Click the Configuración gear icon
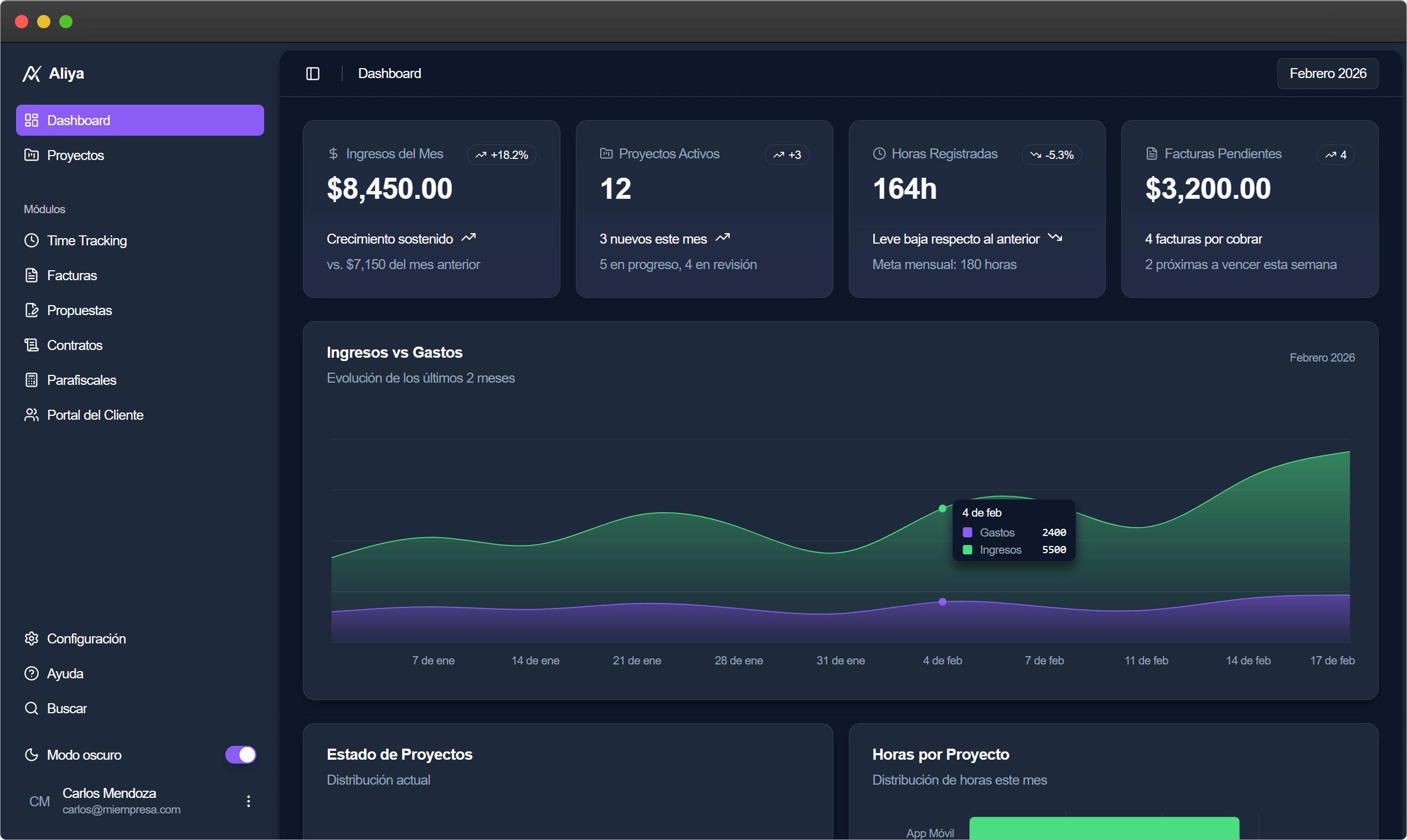 click(32, 638)
